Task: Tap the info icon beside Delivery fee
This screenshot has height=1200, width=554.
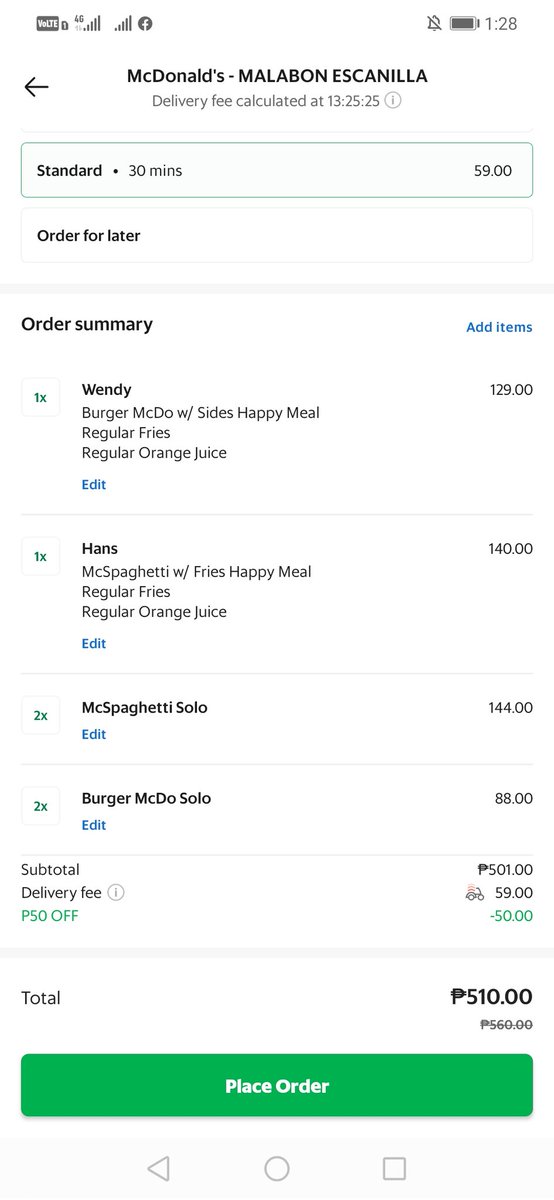Action: 116,893
